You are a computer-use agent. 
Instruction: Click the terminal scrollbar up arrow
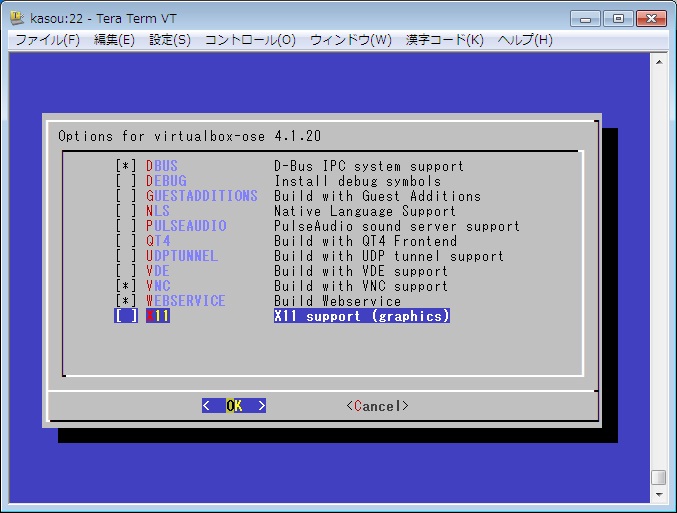point(659,62)
